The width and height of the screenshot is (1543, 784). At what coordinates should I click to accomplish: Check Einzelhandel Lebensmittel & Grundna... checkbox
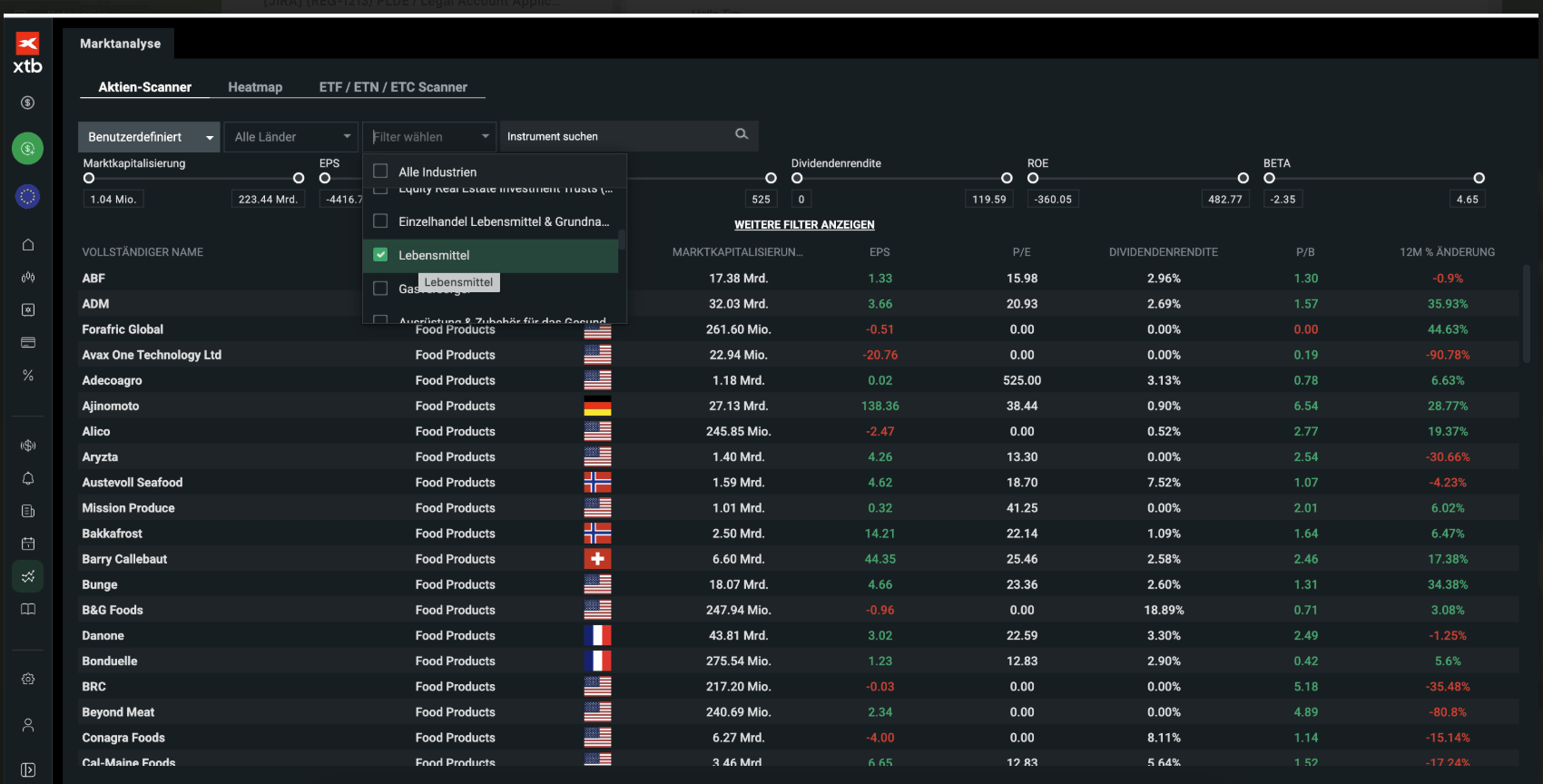pyautogui.click(x=380, y=220)
